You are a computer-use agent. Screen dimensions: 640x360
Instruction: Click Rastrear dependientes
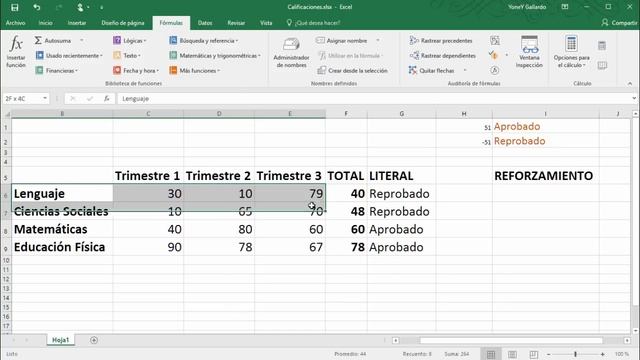(442, 56)
